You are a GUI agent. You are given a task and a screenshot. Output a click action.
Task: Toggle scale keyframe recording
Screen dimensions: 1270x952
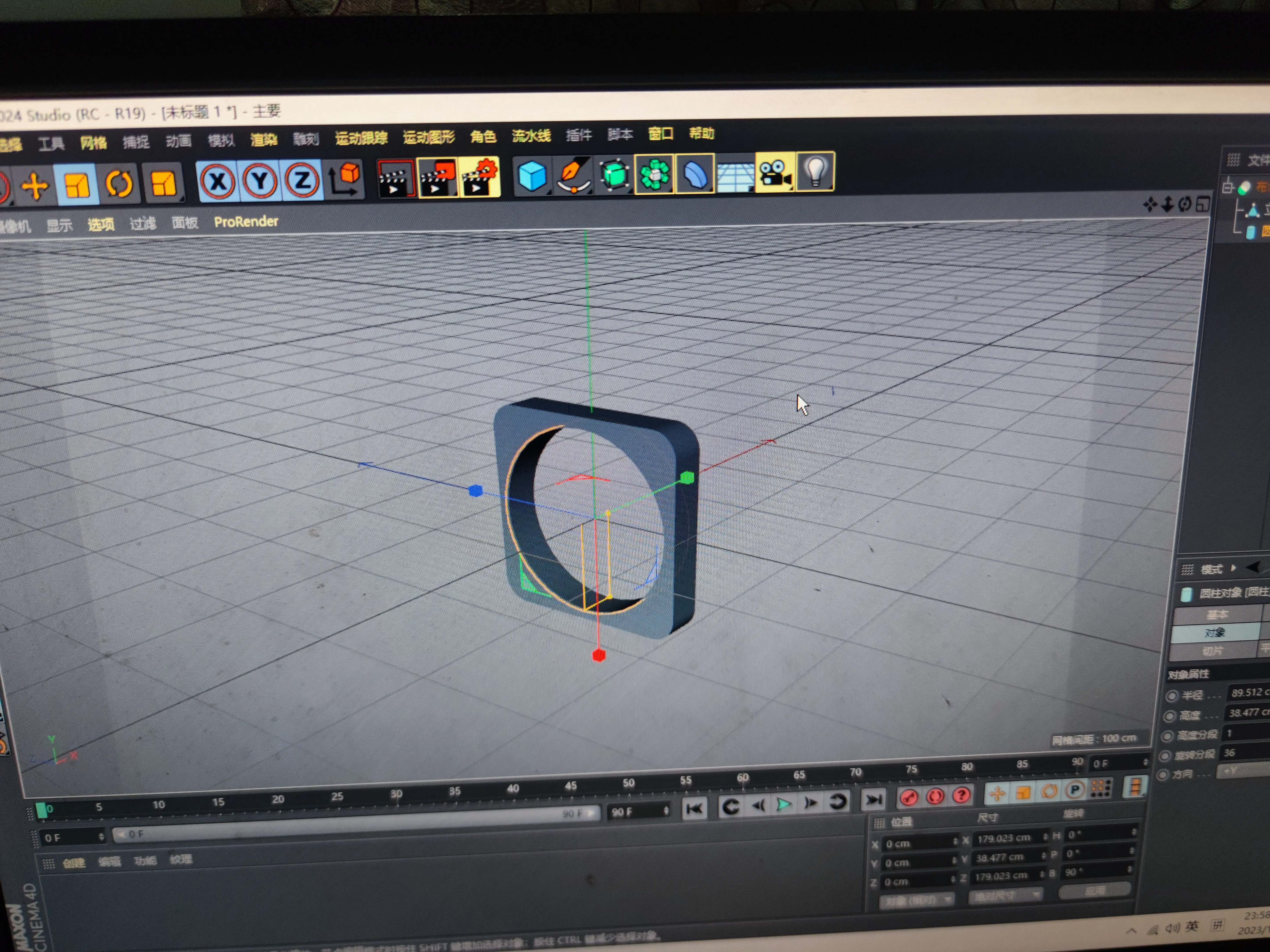click(1023, 792)
